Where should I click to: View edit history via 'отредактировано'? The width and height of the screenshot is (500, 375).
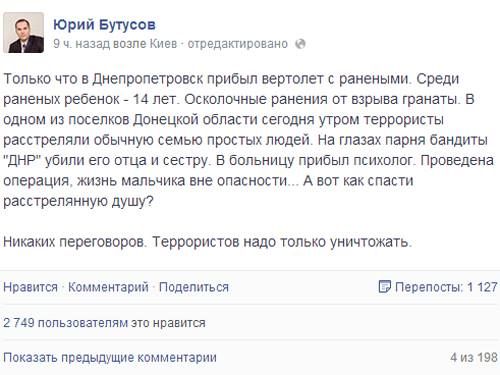click(237, 44)
